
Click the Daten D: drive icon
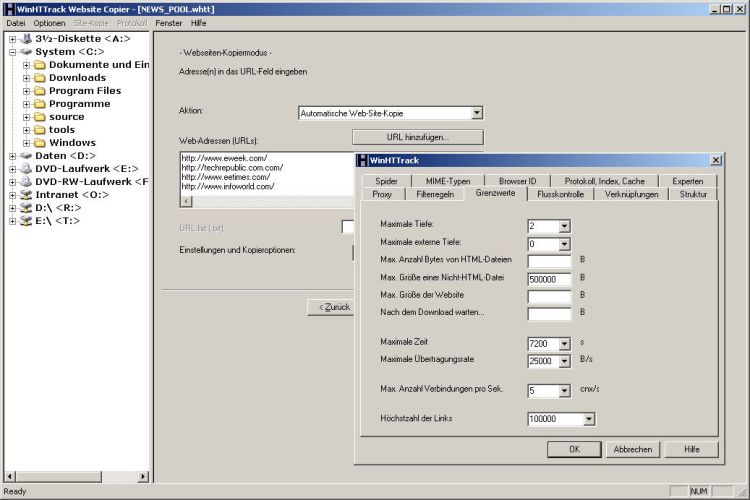26,156
